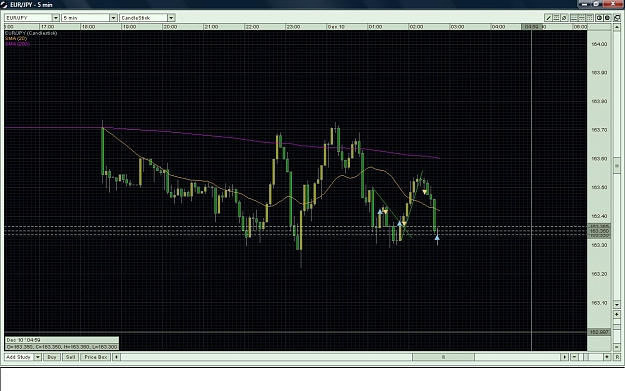Select the horizontal lines tool icon
This screenshot has width=625, height=391.
click(556, 18)
